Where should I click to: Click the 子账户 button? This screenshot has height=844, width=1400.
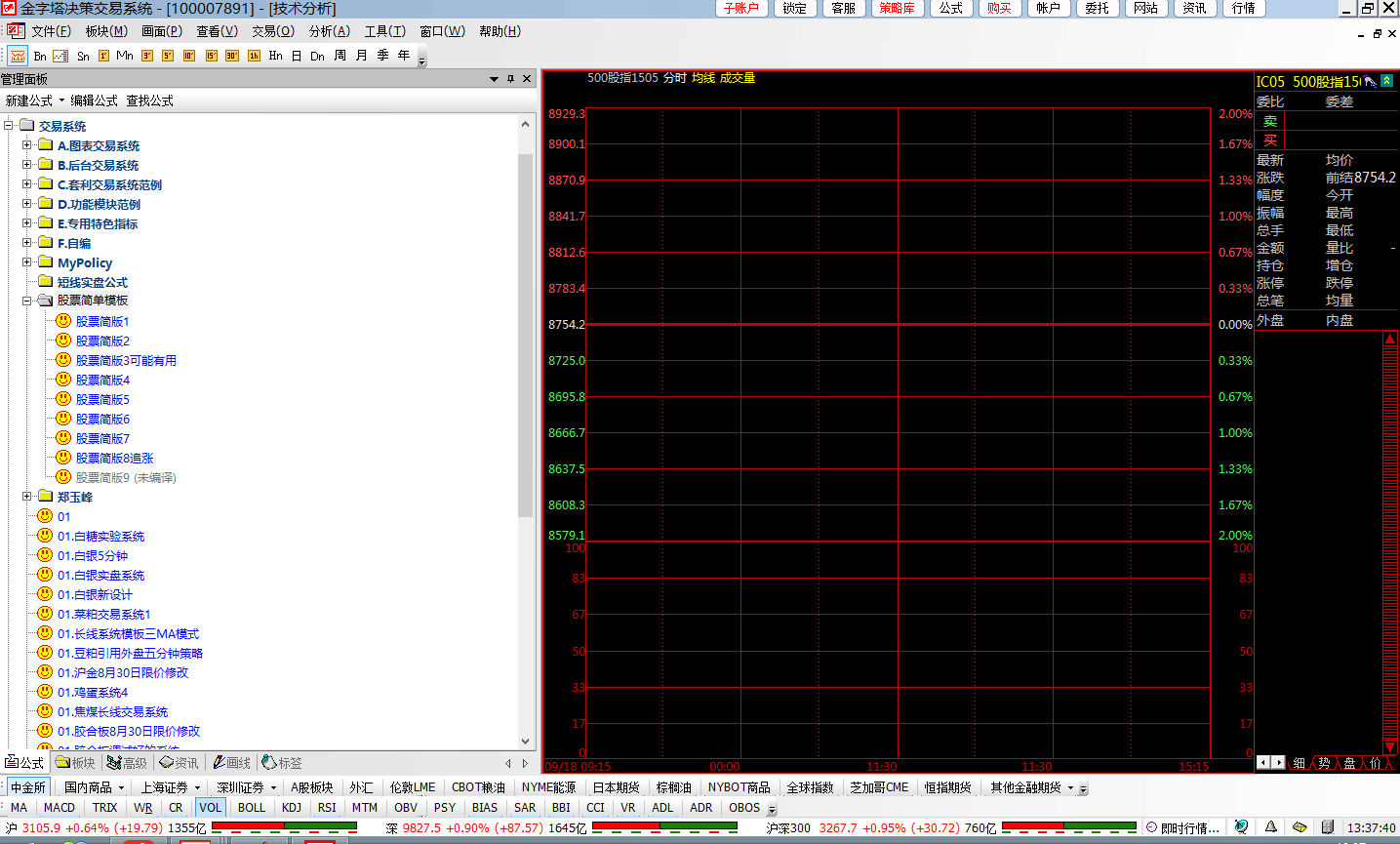(741, 8)
